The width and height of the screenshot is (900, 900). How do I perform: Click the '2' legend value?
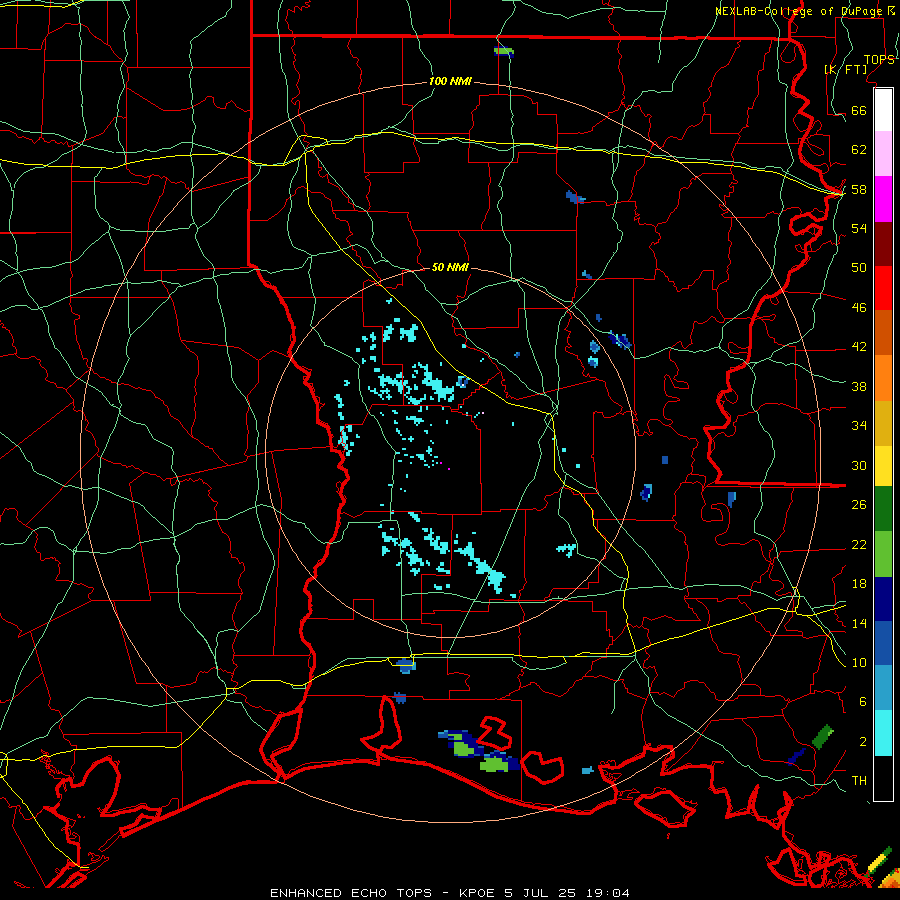(x=863, y=742)
